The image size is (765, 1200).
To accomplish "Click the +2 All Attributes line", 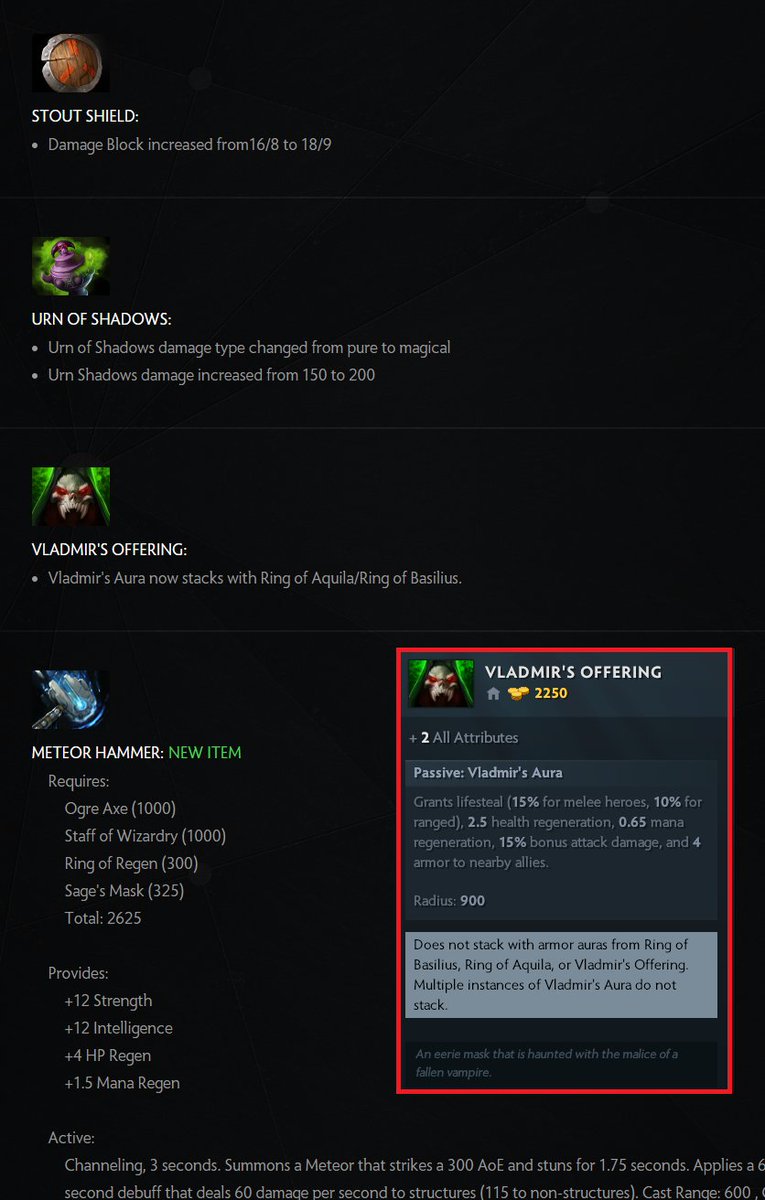I will (x=464, y=738).
